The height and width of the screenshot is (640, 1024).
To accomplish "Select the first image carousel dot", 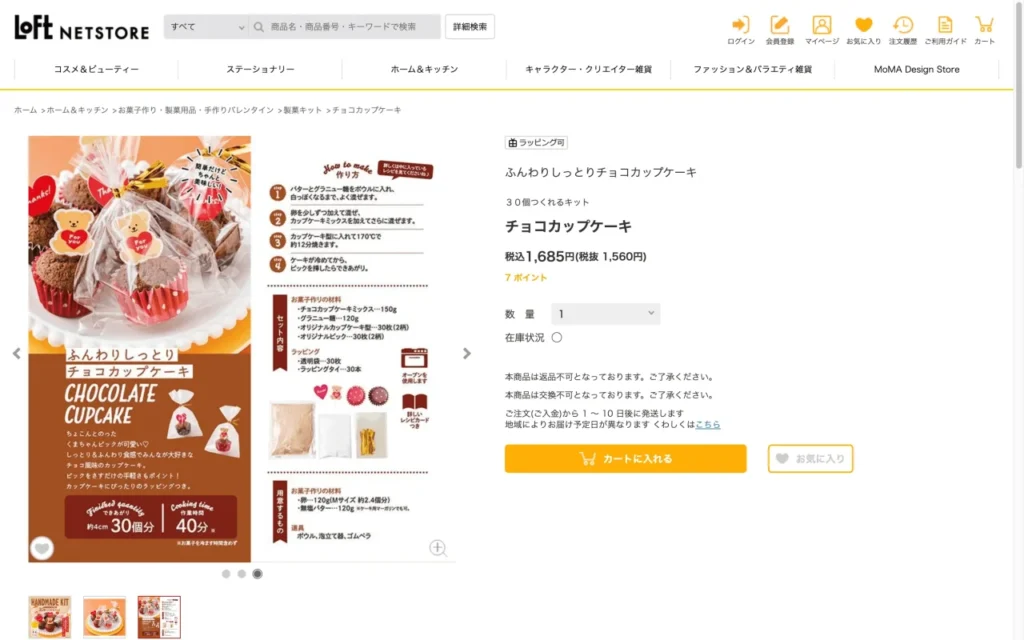I will coord(226,574).
